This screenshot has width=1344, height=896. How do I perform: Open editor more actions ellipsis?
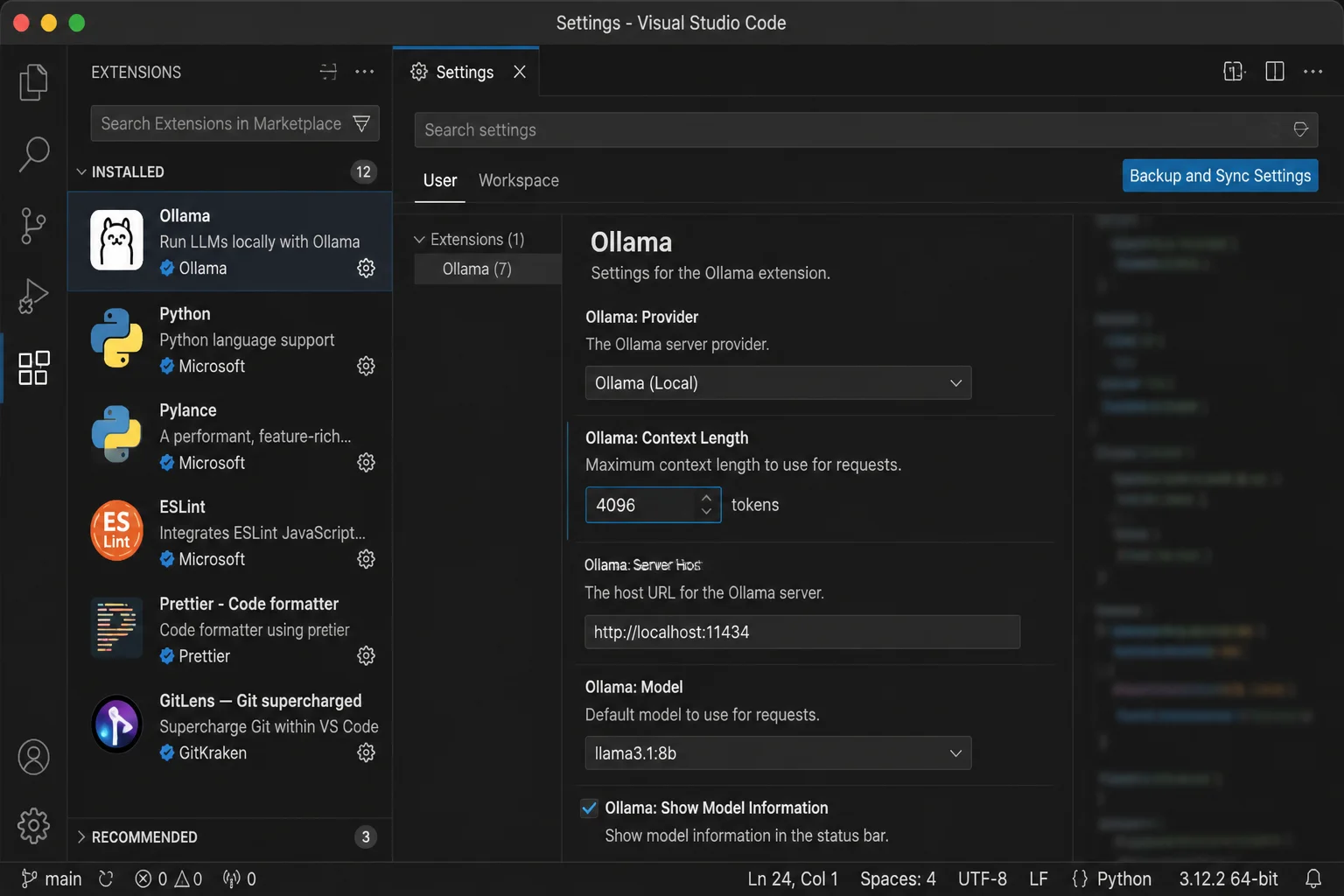[1312, 72]
